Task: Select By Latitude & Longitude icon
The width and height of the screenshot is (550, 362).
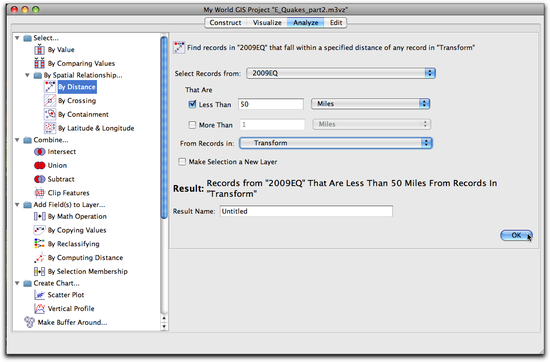Action: [50, 128]
